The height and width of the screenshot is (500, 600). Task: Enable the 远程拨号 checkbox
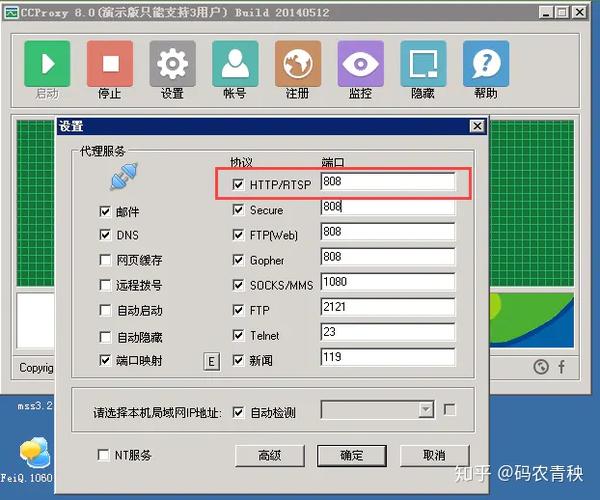click(105, 285)
